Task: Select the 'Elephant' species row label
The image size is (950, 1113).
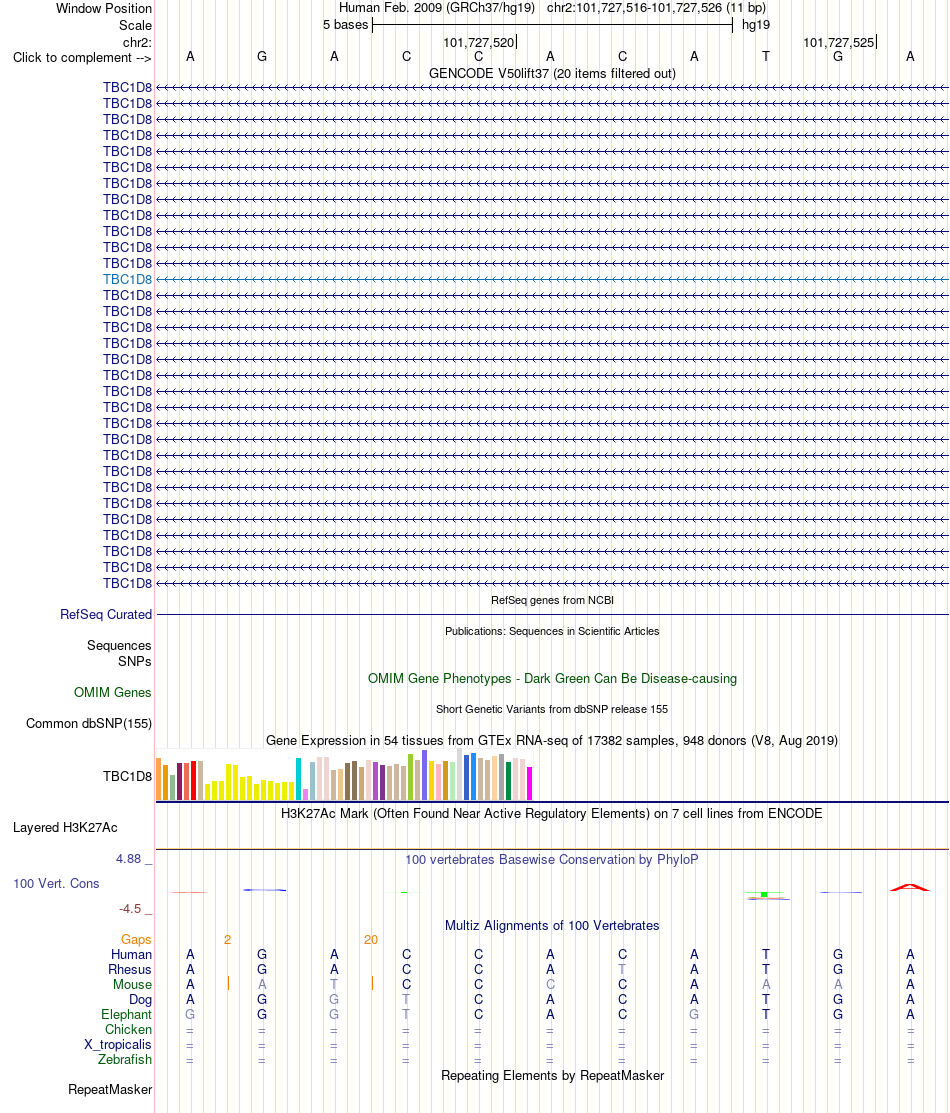Action: click(126, 1014)
